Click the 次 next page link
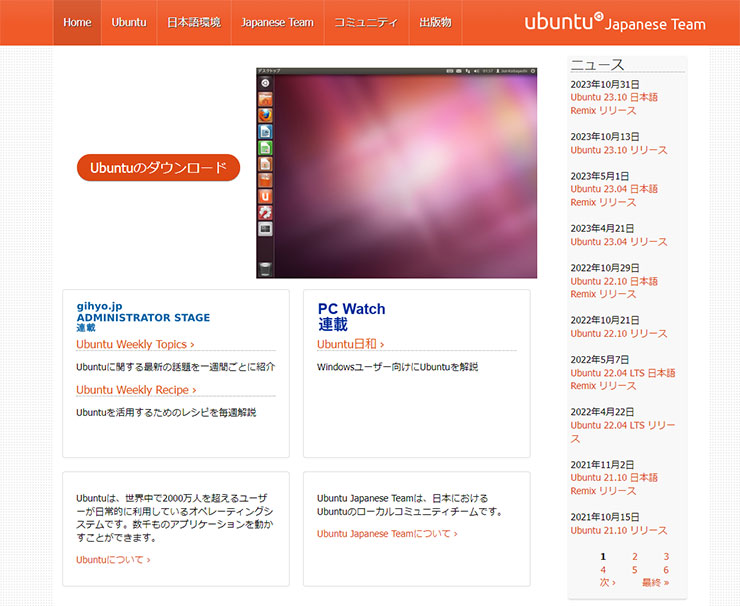 click(607, 582)
